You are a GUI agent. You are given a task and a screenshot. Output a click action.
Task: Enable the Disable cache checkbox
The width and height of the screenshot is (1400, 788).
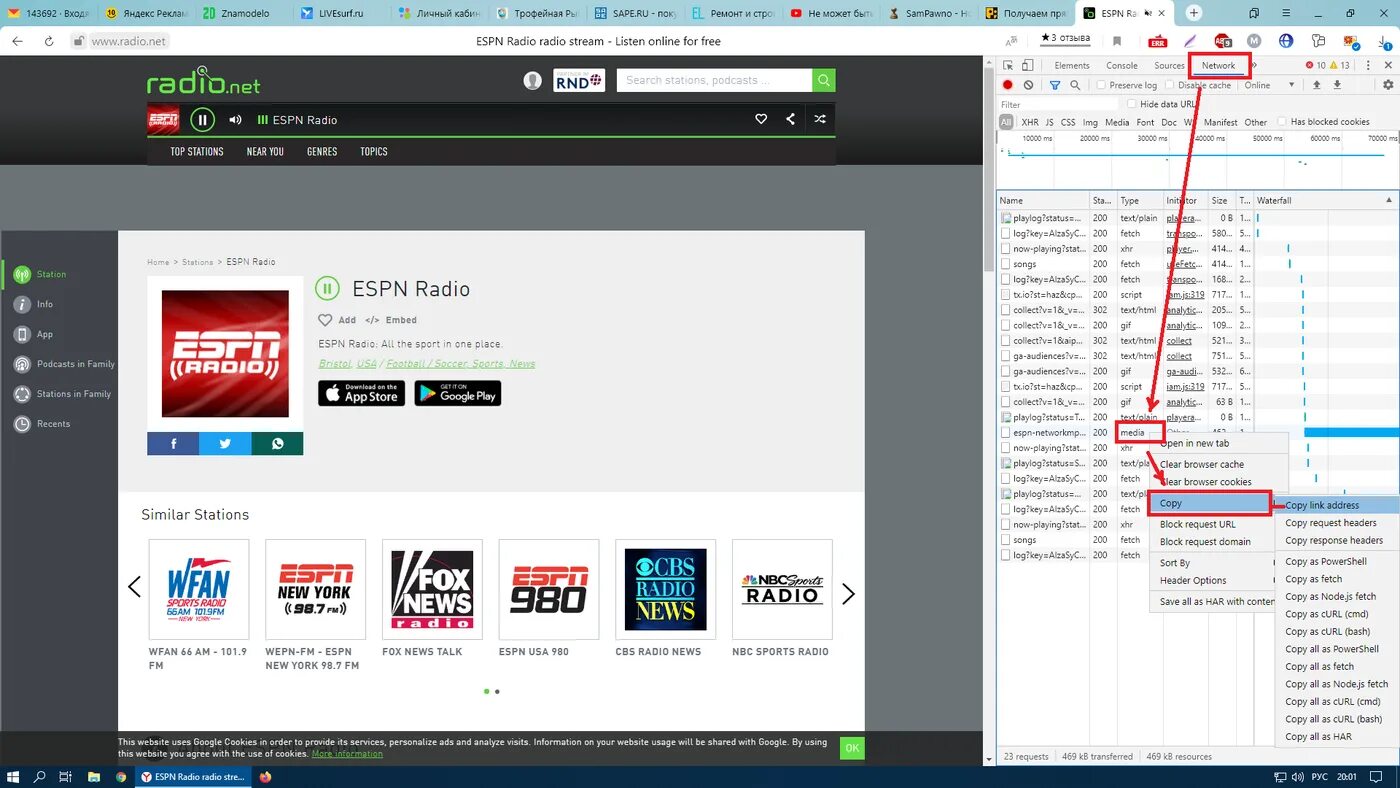[x=1169, y=85]
